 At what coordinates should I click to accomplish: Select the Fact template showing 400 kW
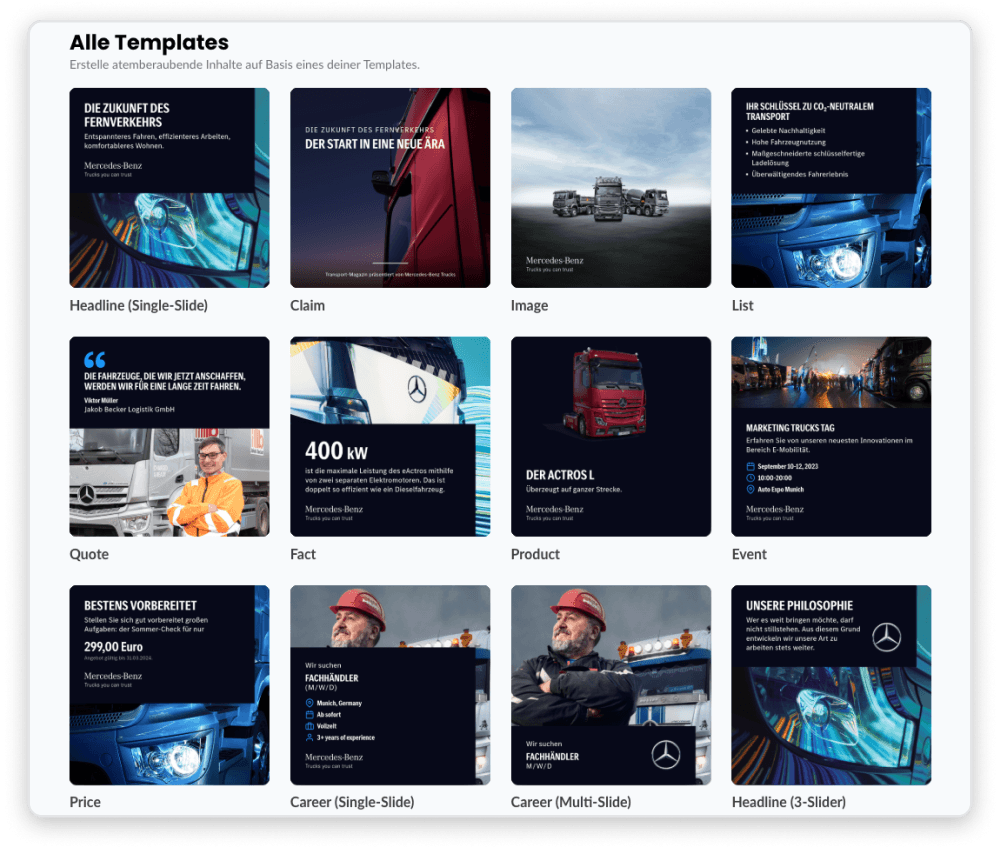390,436
